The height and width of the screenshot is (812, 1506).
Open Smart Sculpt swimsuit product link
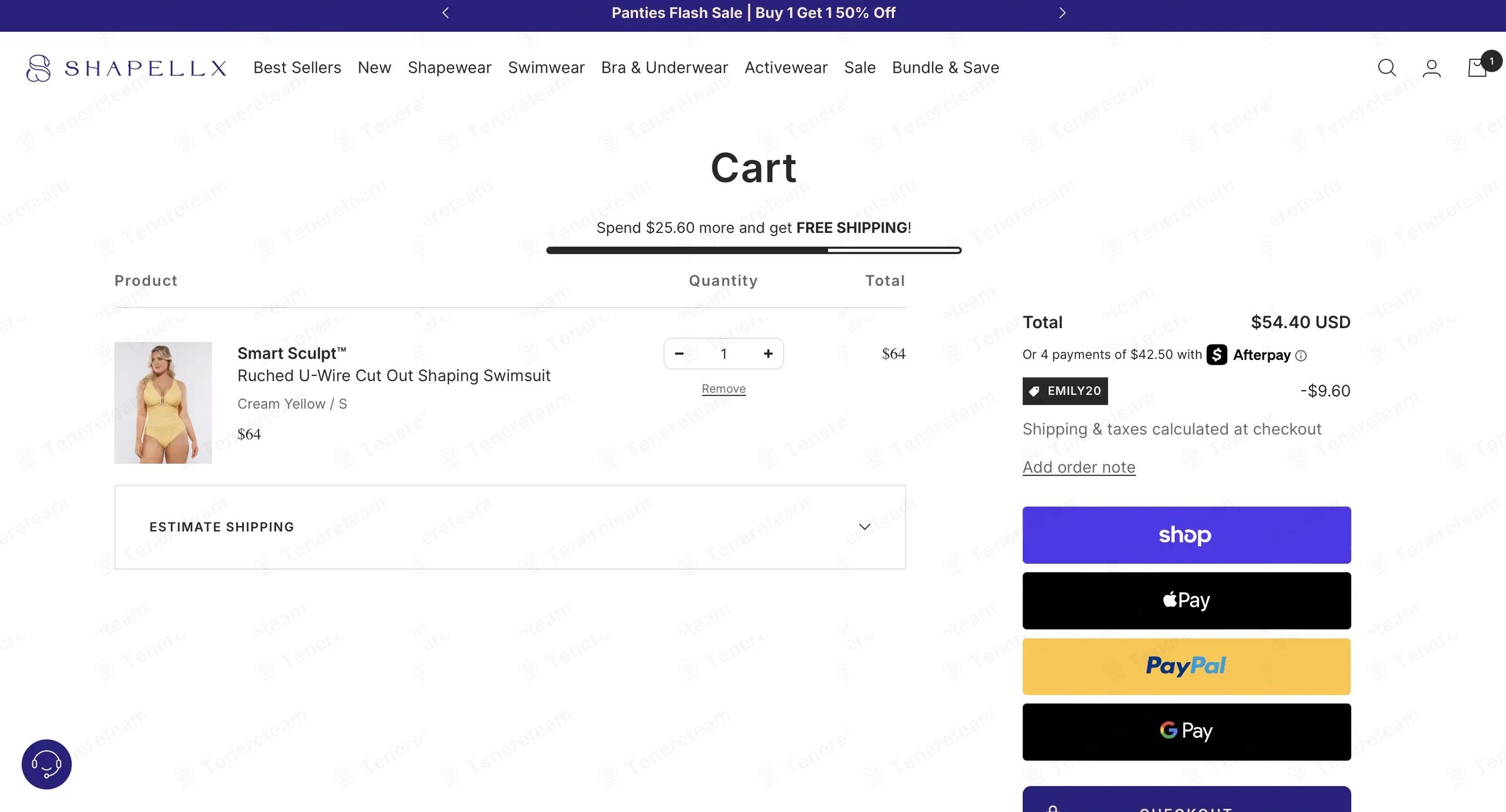(x=394, y=364)
